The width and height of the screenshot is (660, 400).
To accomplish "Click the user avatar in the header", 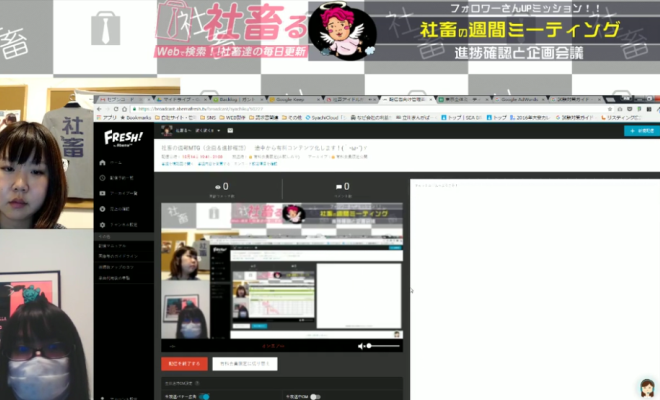I will click(166, 130).
